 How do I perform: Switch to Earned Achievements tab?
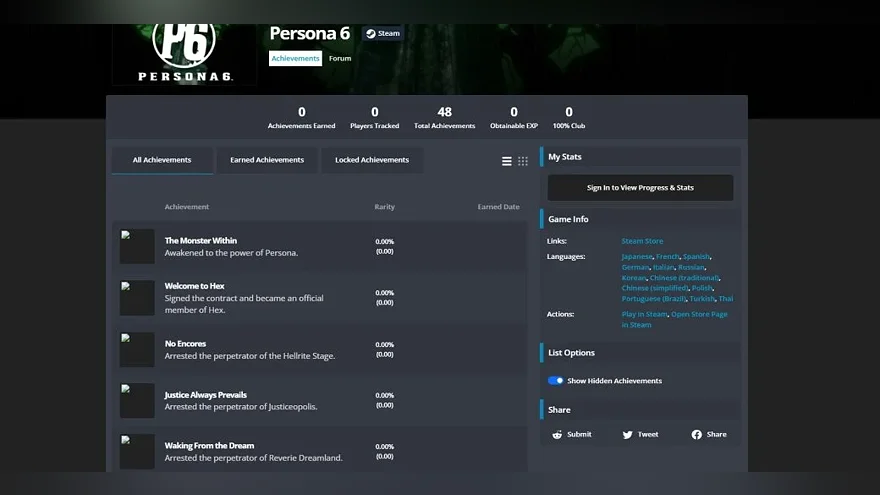point(267,160)
